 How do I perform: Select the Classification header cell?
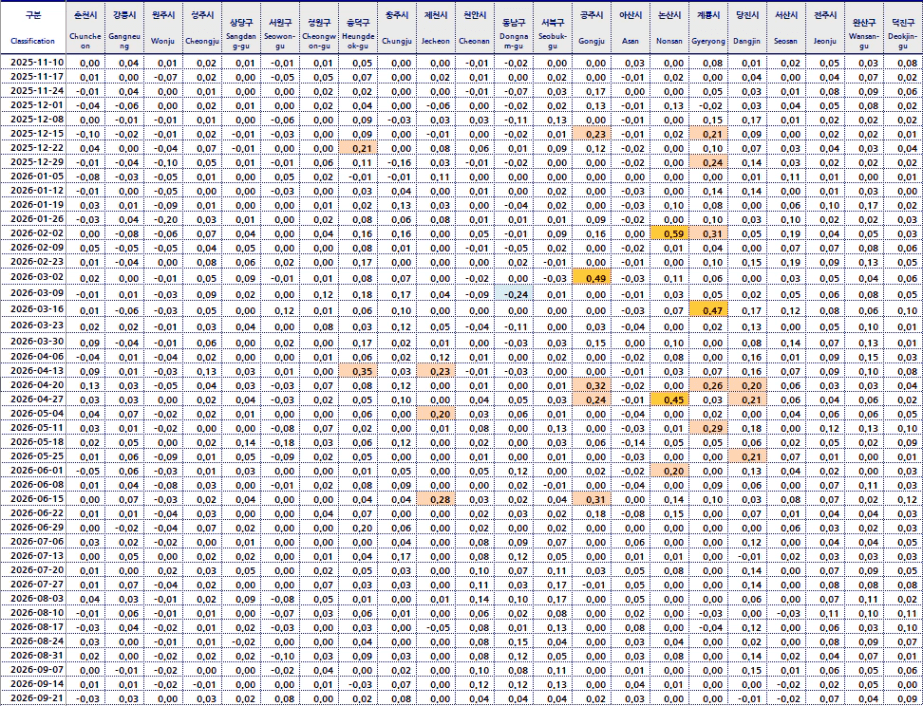coord(33,28)
